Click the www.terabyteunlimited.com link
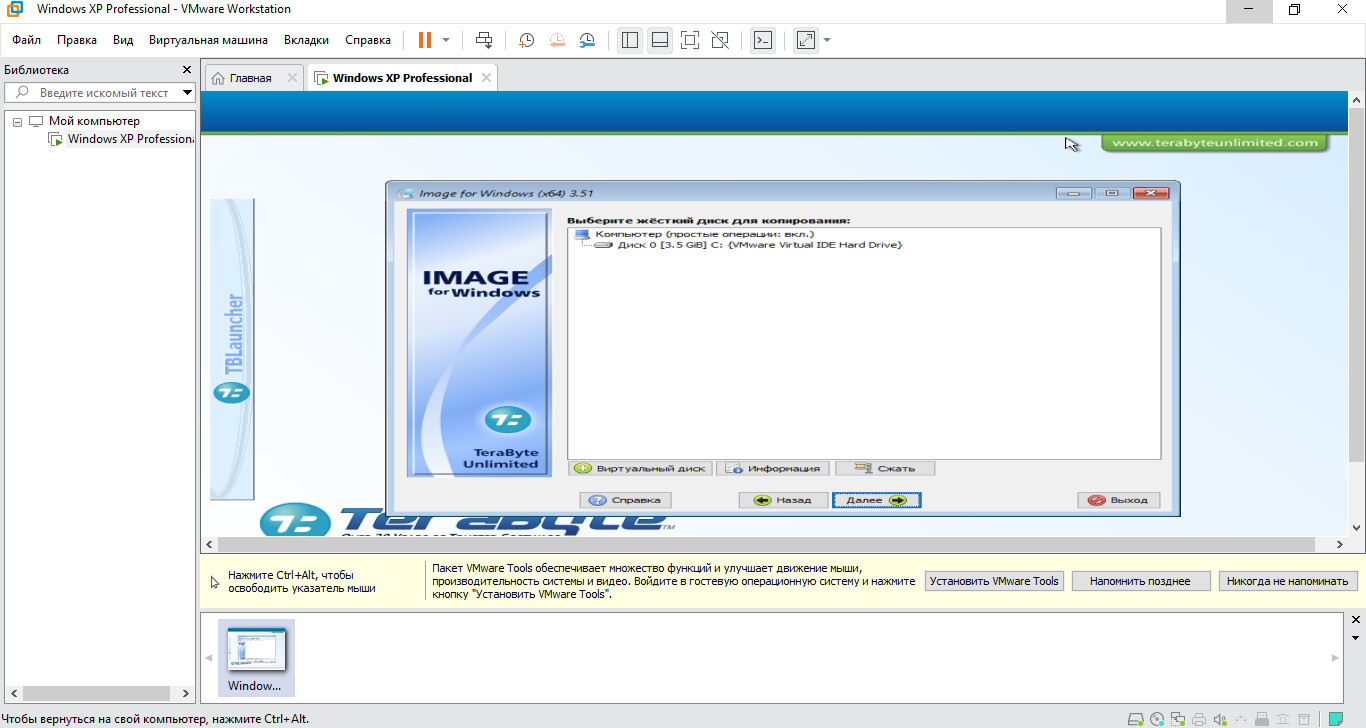The height and width of the screenshot is (728, 1366). [x=1215, y=143]
